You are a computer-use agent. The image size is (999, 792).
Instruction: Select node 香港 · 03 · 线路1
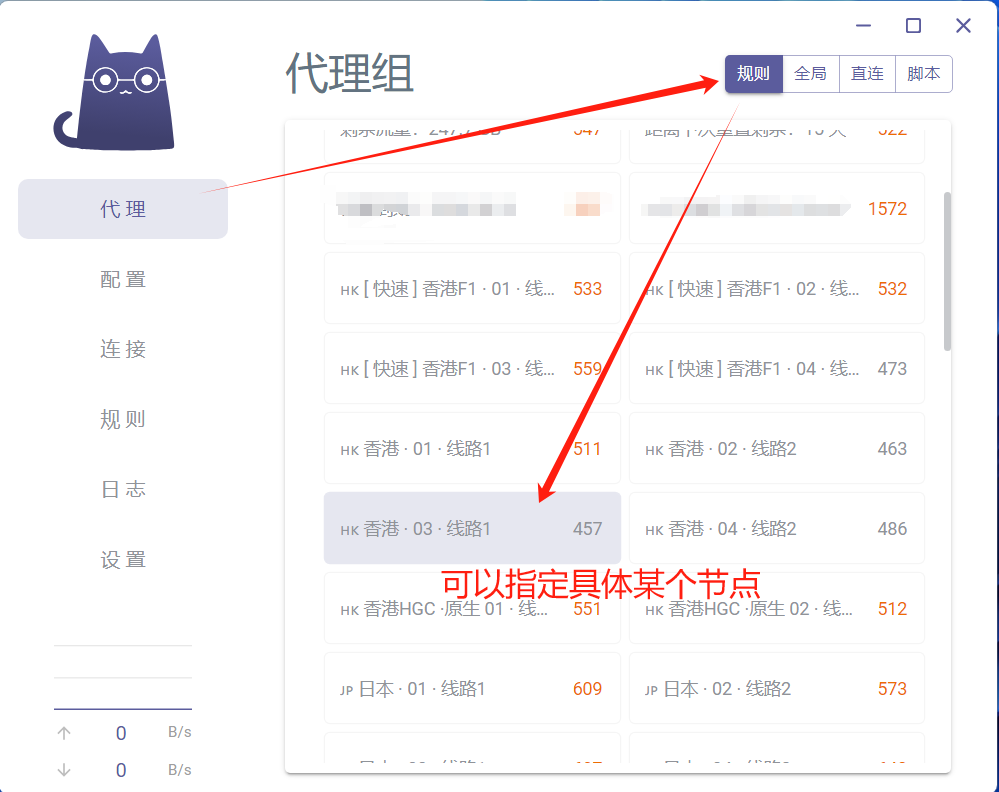point(472,528)
